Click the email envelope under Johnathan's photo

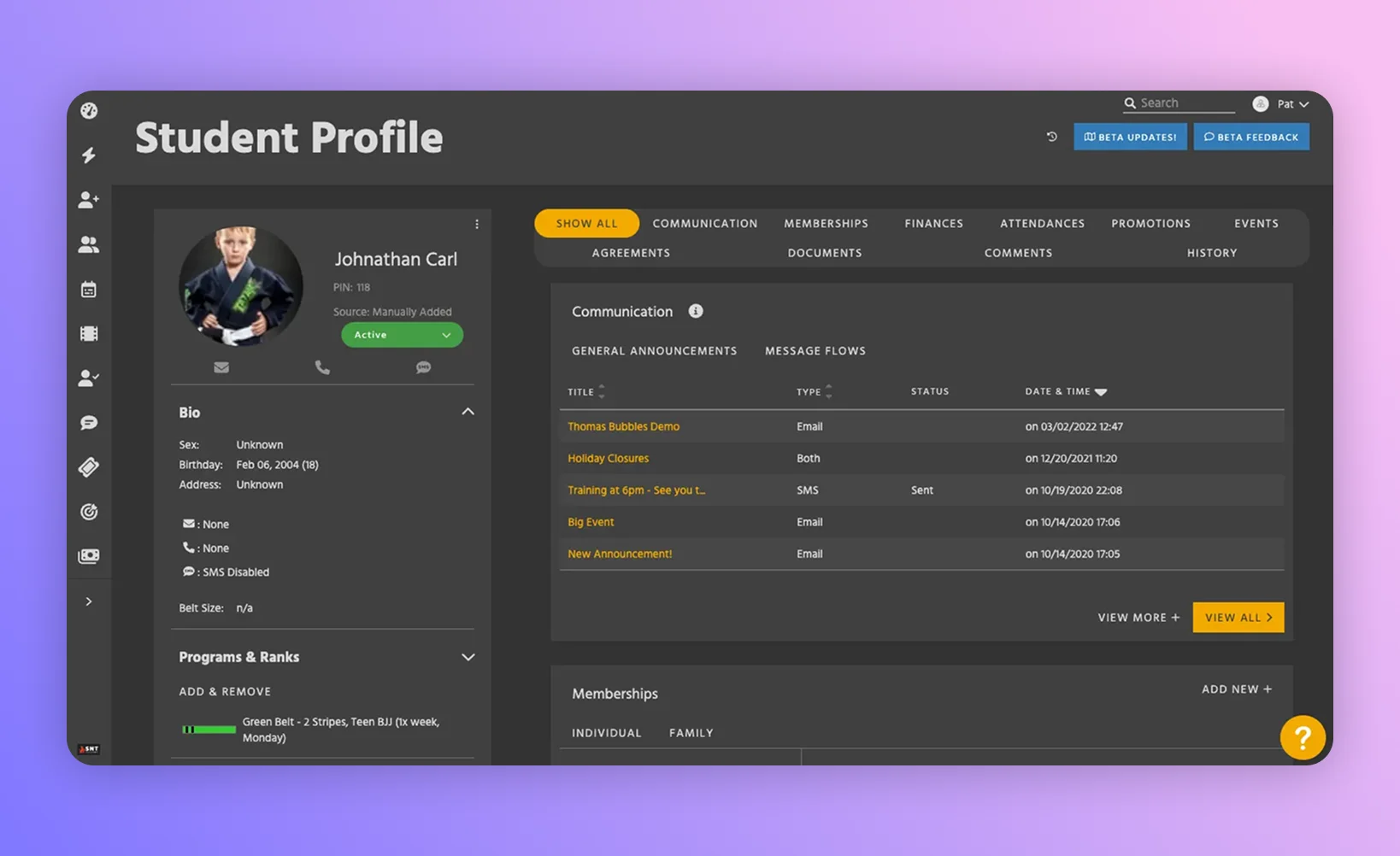click(x=221, y=366)
